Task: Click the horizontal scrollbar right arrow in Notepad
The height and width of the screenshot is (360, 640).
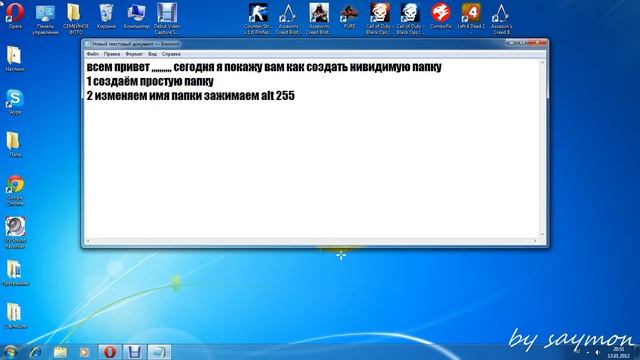Action: click(536, 241)
